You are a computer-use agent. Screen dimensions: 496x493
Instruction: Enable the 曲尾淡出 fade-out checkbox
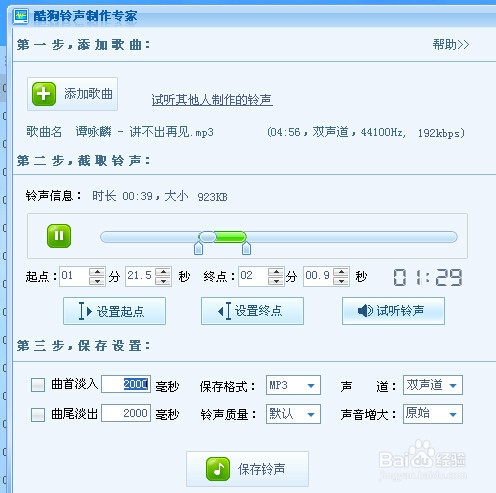click(x=38, y=415)
